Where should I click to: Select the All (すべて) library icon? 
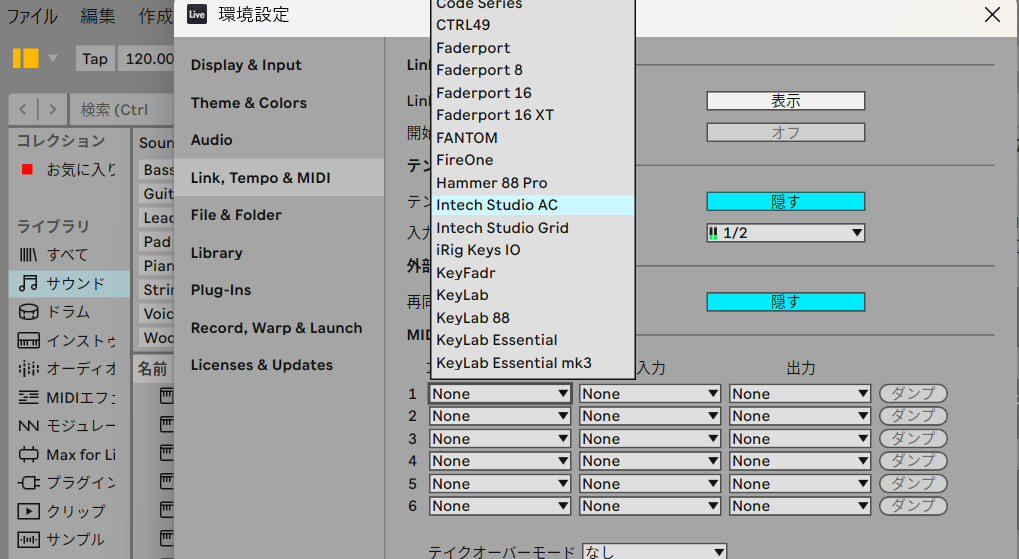28,255
